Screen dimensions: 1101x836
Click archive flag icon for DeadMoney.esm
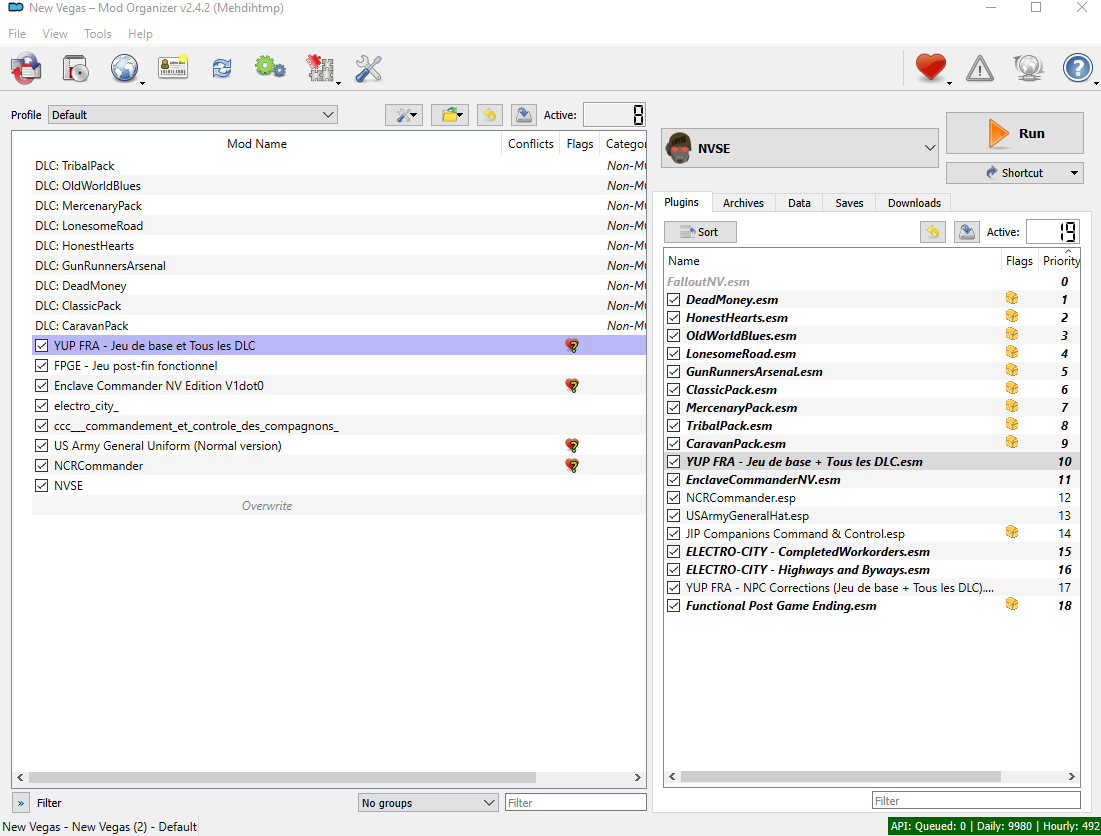[x=1012, y=298]
